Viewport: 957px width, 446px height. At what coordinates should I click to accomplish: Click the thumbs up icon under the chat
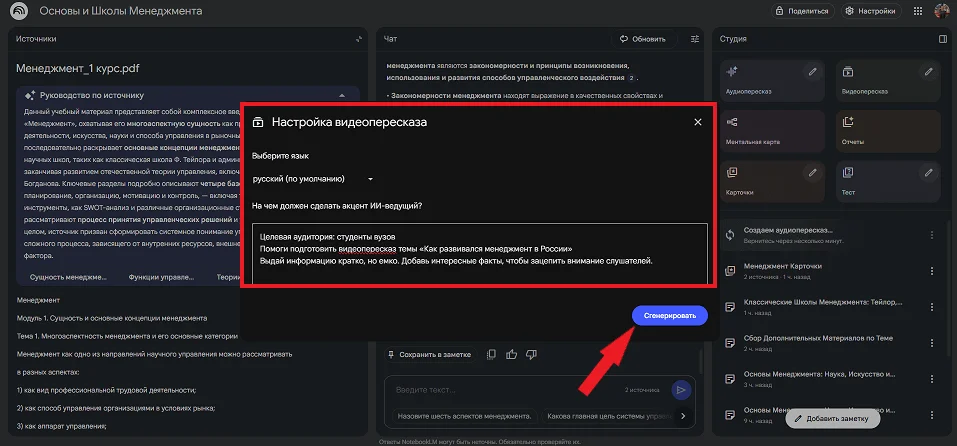pos(512,354)
